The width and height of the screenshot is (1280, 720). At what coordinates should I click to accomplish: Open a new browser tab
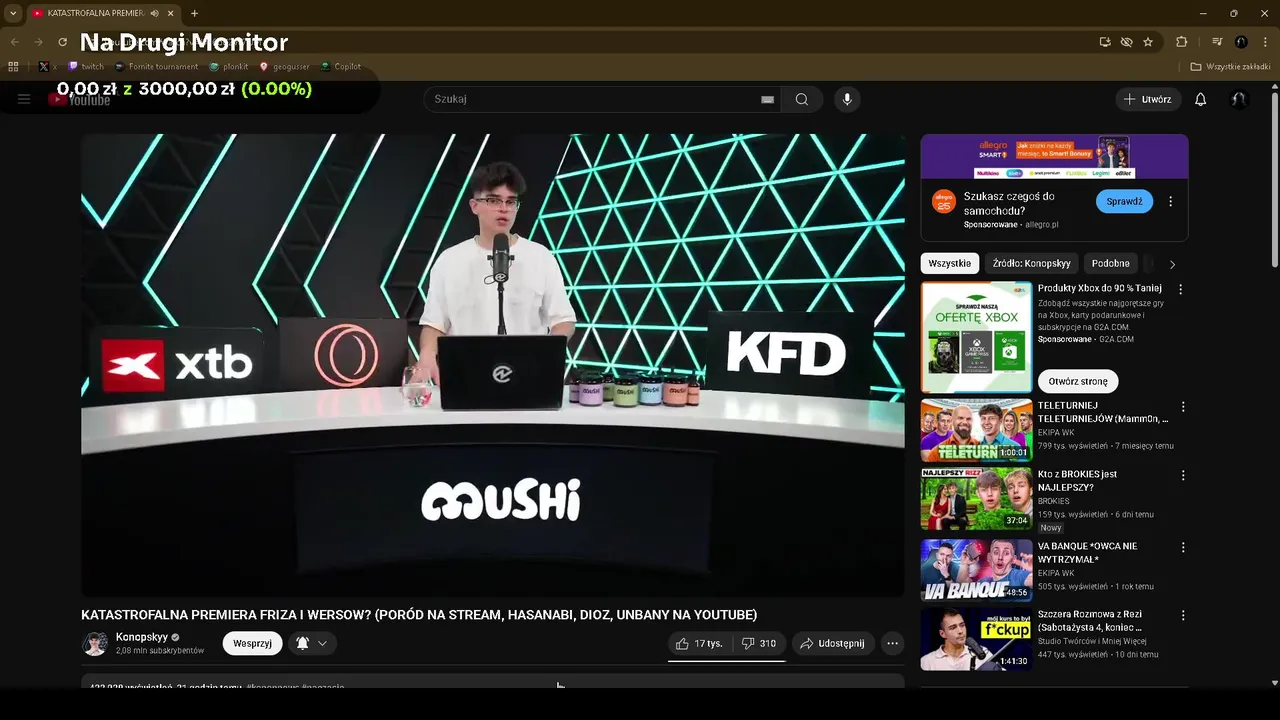(194, 13)
